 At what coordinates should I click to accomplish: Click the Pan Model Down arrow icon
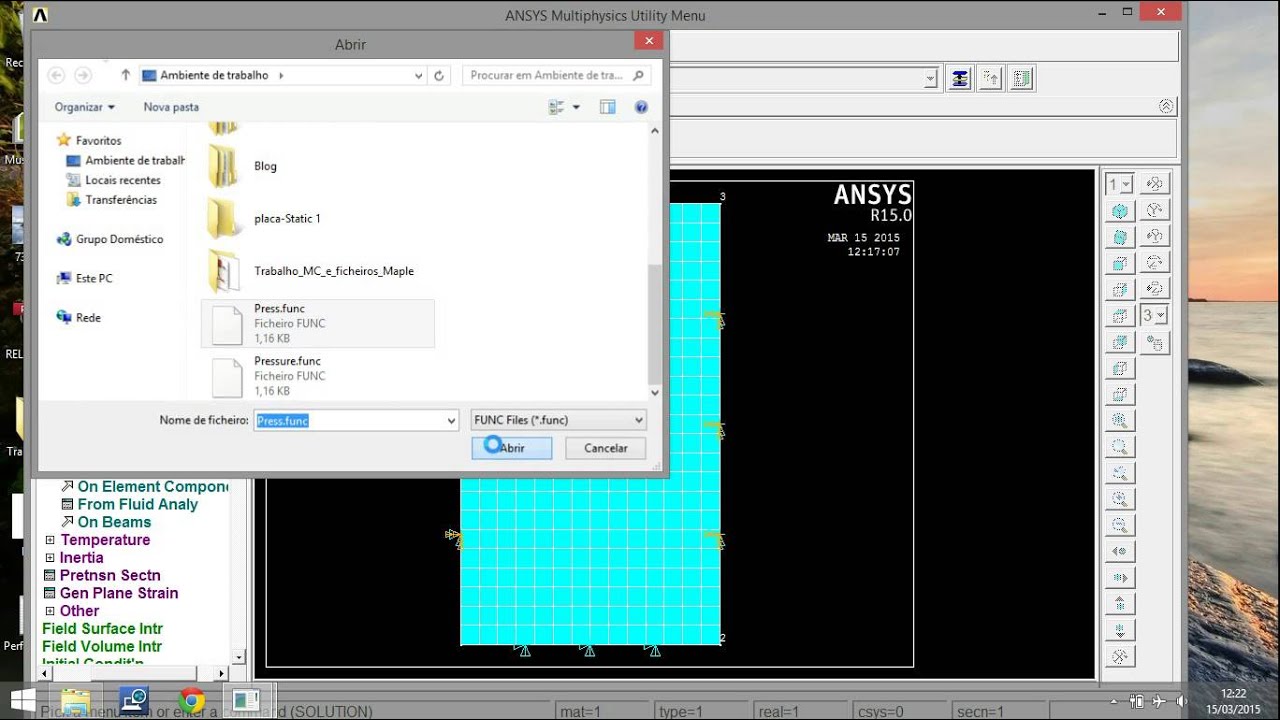[x=1120, y=630]
